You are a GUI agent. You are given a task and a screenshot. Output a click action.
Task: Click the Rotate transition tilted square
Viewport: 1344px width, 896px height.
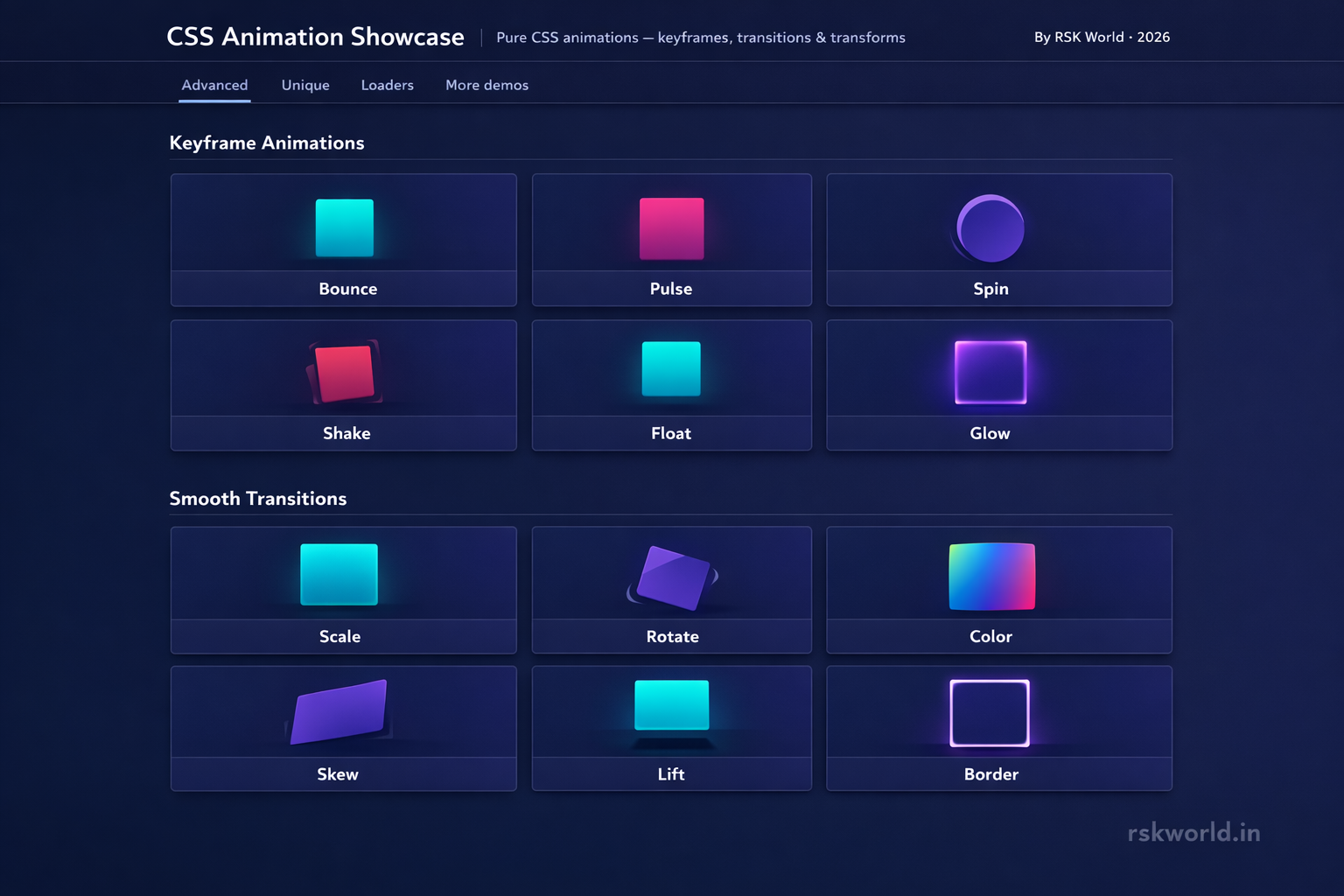point(672,577)
